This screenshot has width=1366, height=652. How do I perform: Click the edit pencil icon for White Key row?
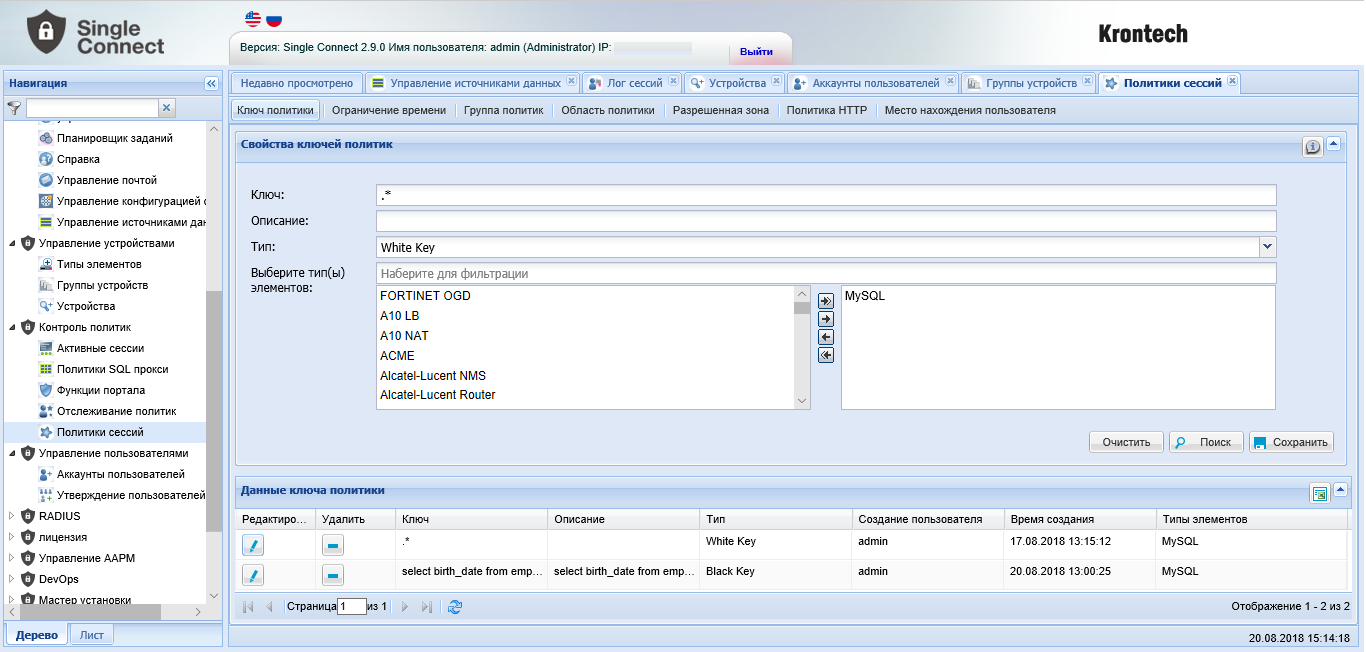pyautogui.click(x=254, y=544)
